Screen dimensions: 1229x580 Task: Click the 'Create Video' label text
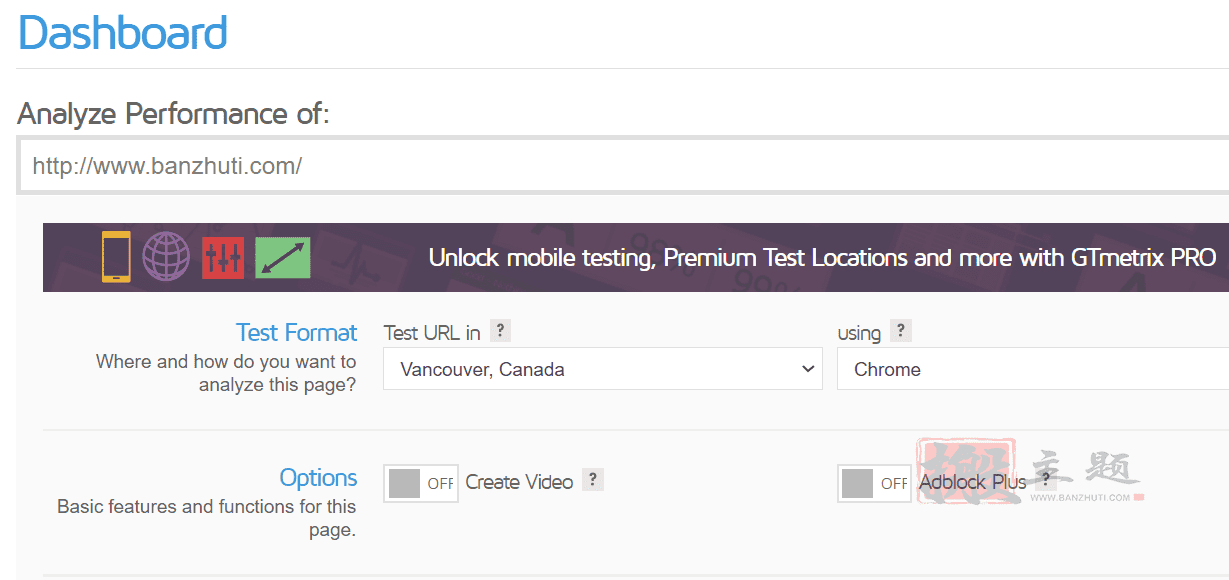[x=519, y=482]
